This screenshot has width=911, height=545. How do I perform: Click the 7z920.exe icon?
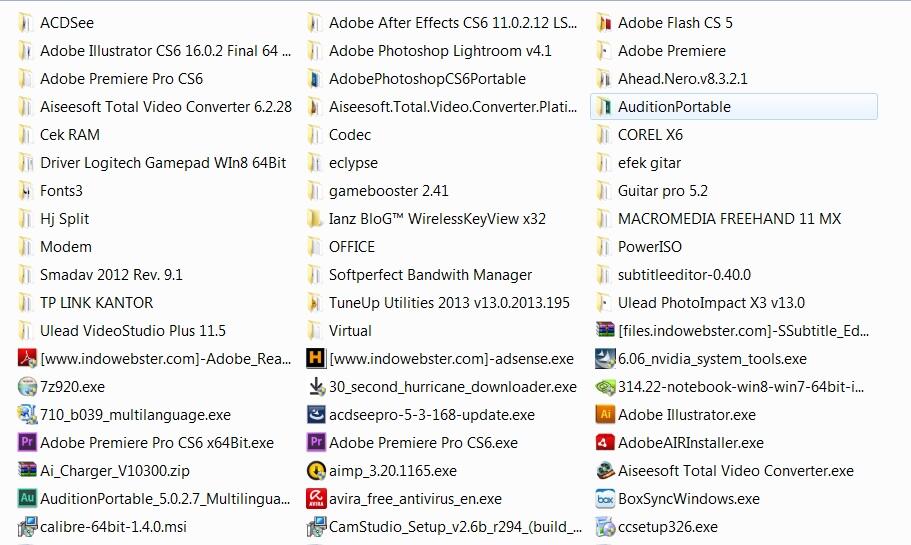pos(27,386)
